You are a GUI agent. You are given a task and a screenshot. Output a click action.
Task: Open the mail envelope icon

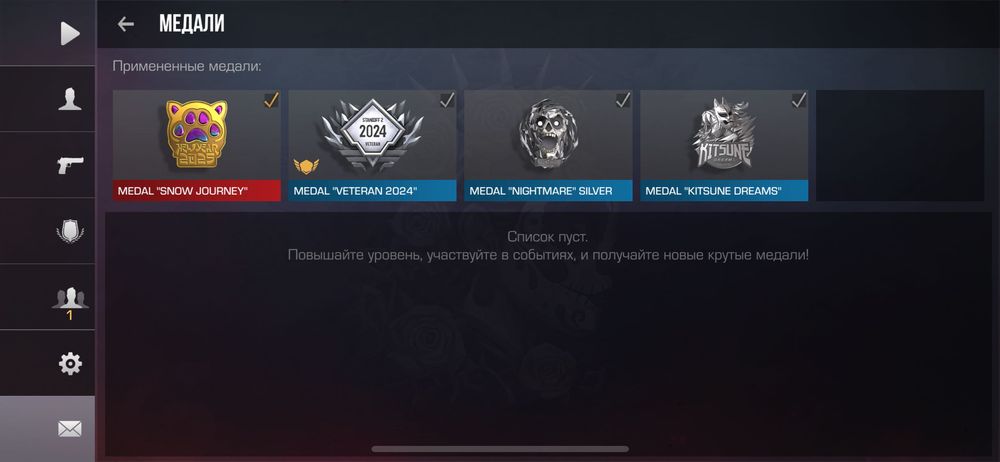click(70, 429)
